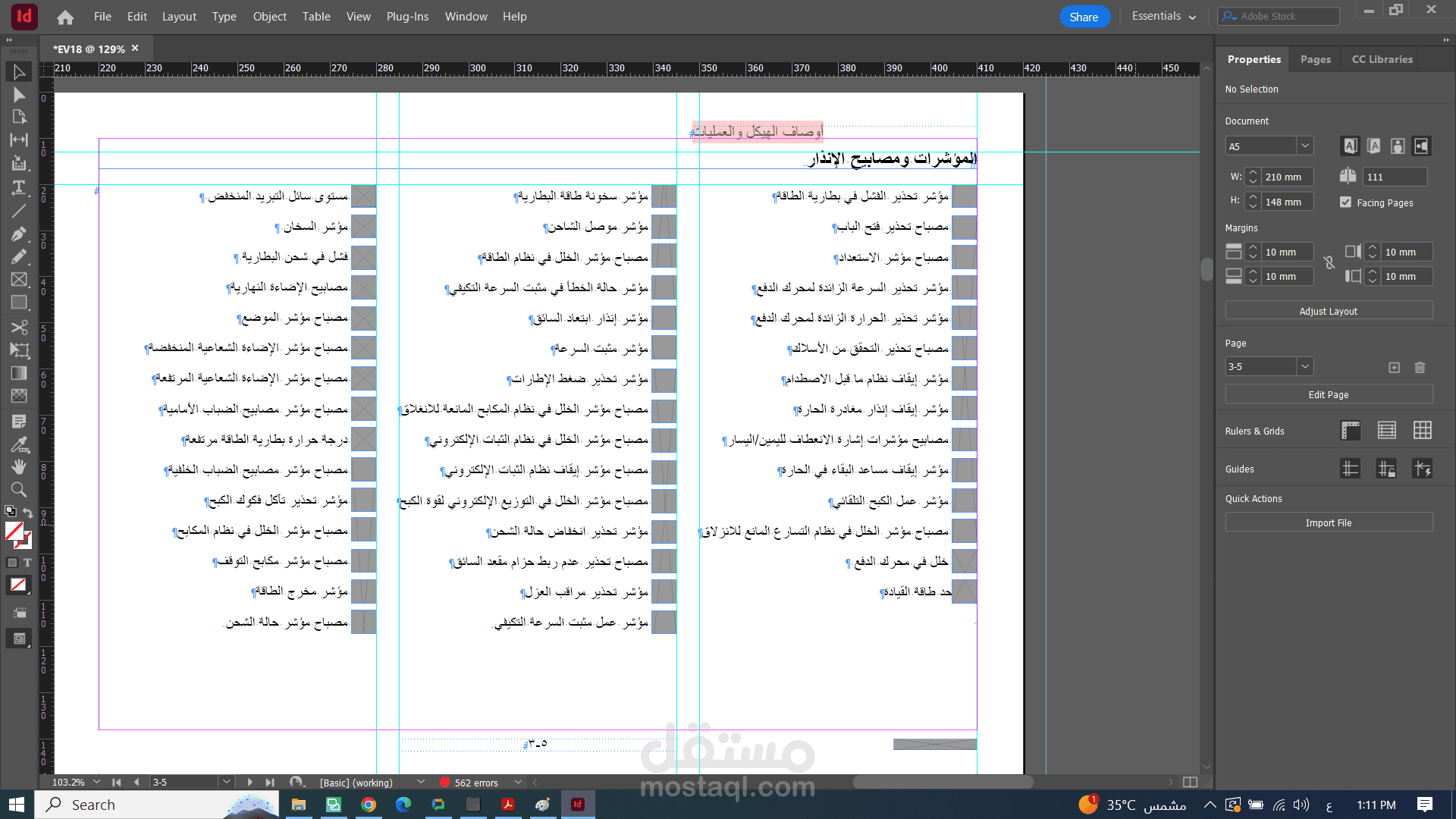Toggle the Facing Pages checkbox

(1345, 202)
